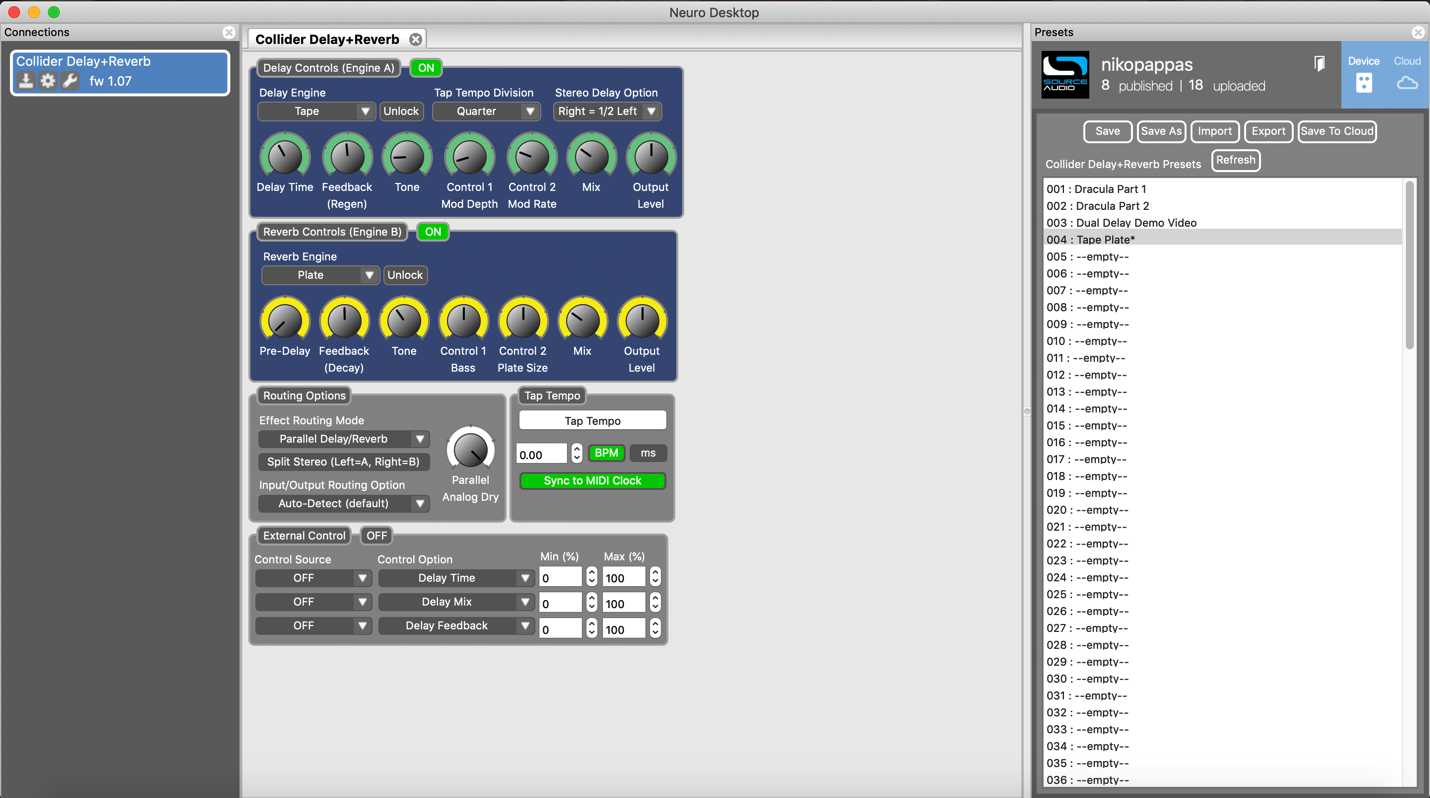Select the BPM tempo unit
Viewport: 1430px width, 798px height.
point(606,453)
